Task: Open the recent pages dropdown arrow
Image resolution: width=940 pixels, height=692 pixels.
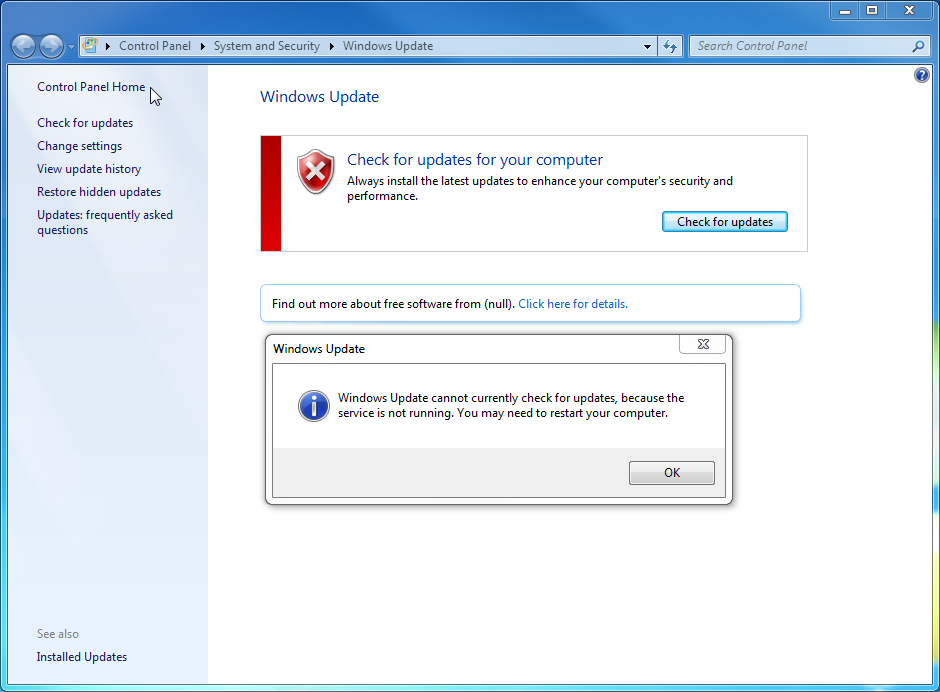Action: (x=71, y=47)
